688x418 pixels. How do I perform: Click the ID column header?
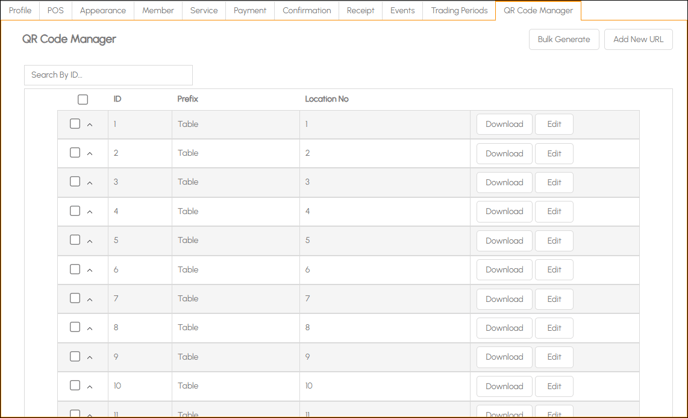[117, 99]
